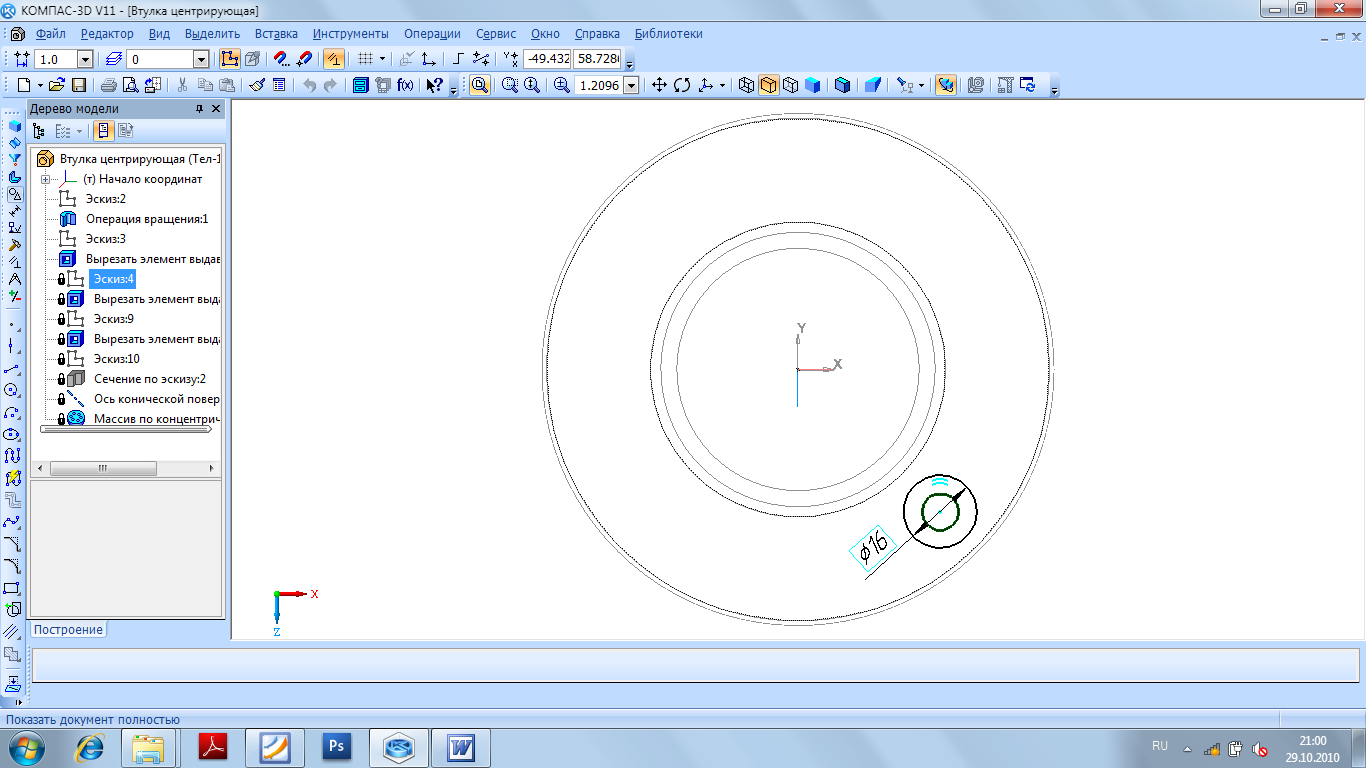Click the Ø16 dimension label

pos(873,547)
